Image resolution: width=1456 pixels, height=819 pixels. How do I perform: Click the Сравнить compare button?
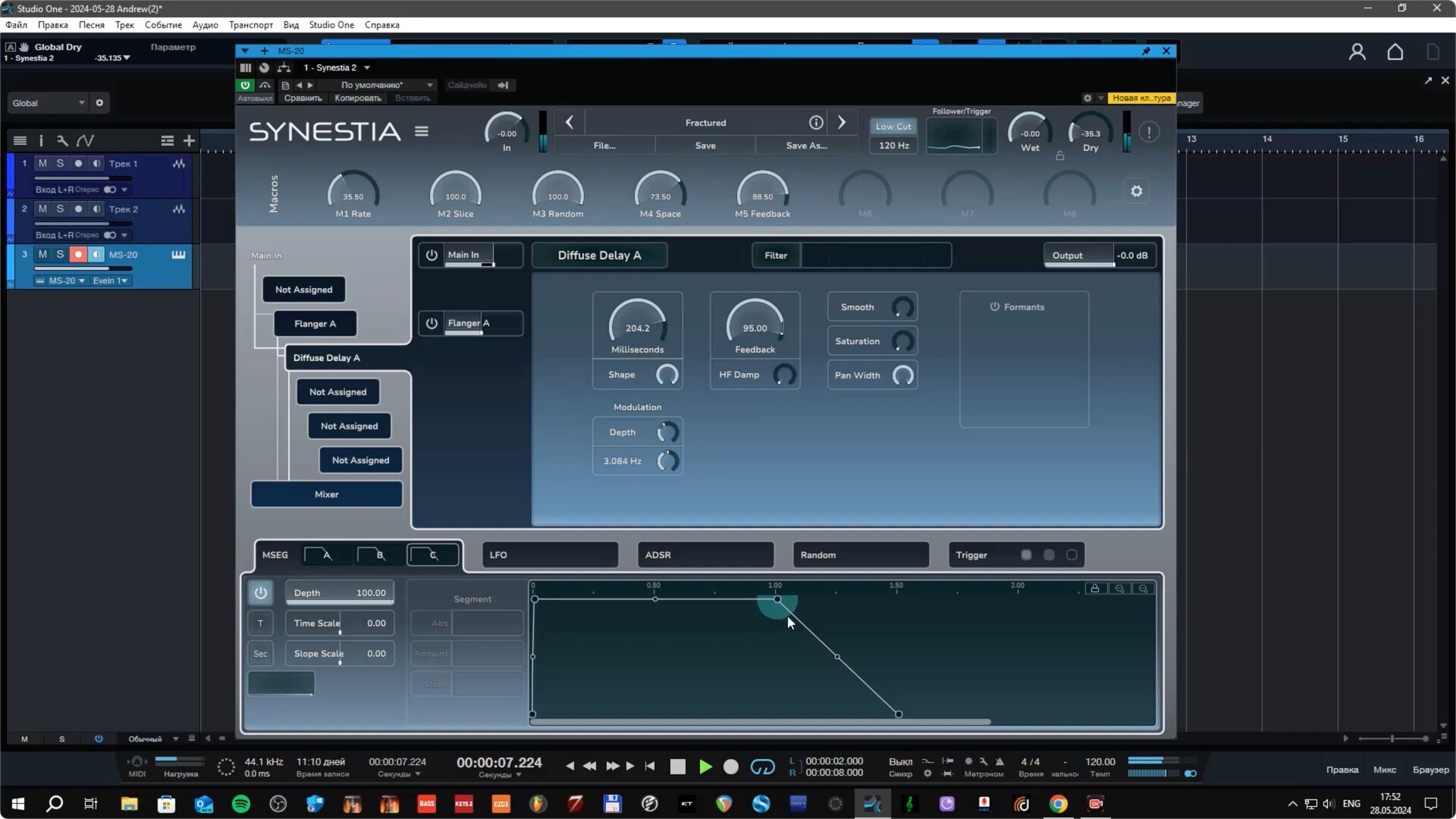pos(303,98)
